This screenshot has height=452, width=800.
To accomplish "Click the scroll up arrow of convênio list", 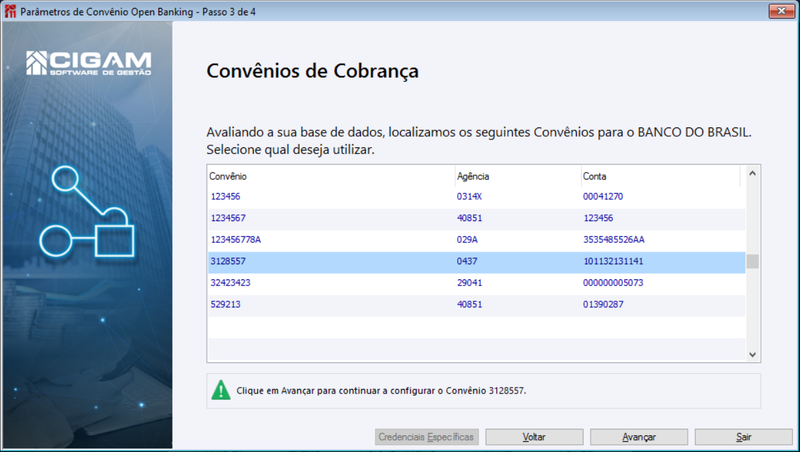I will coord(752,173).
